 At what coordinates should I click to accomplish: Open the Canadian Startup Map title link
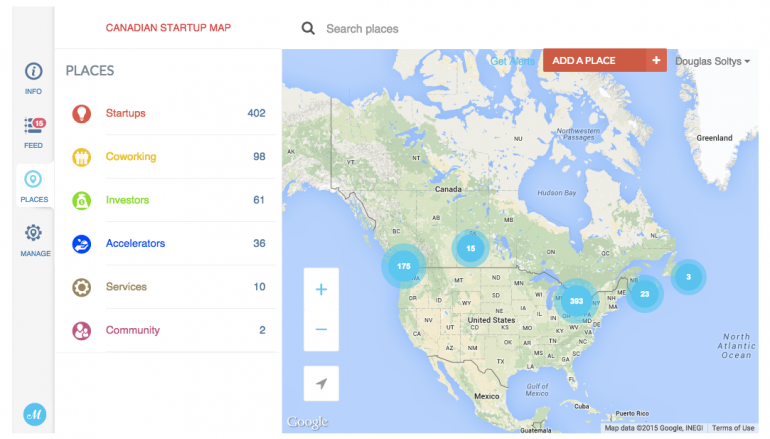[168, 28]
